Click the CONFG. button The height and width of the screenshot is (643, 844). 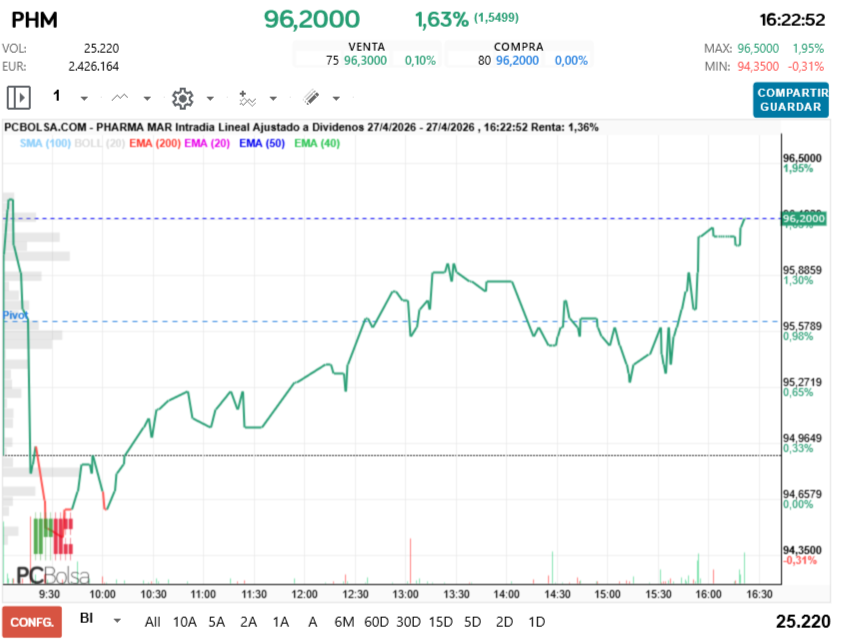point(31,621)
